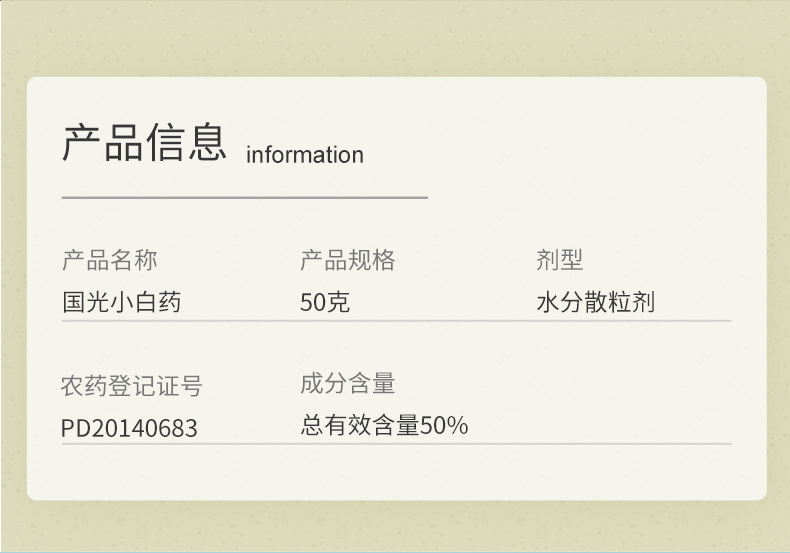Click the 50% figure in content value

pyautogui.click(x=444, y=426)
